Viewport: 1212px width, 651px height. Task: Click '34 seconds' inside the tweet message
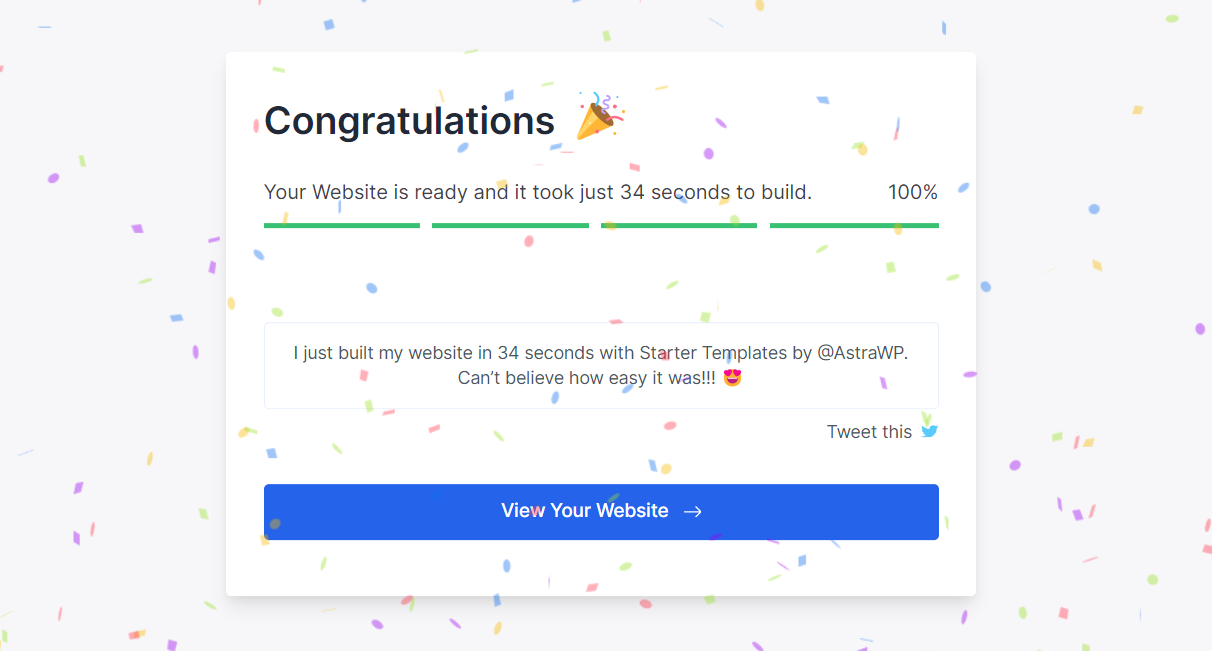click(x=546, y=353)
